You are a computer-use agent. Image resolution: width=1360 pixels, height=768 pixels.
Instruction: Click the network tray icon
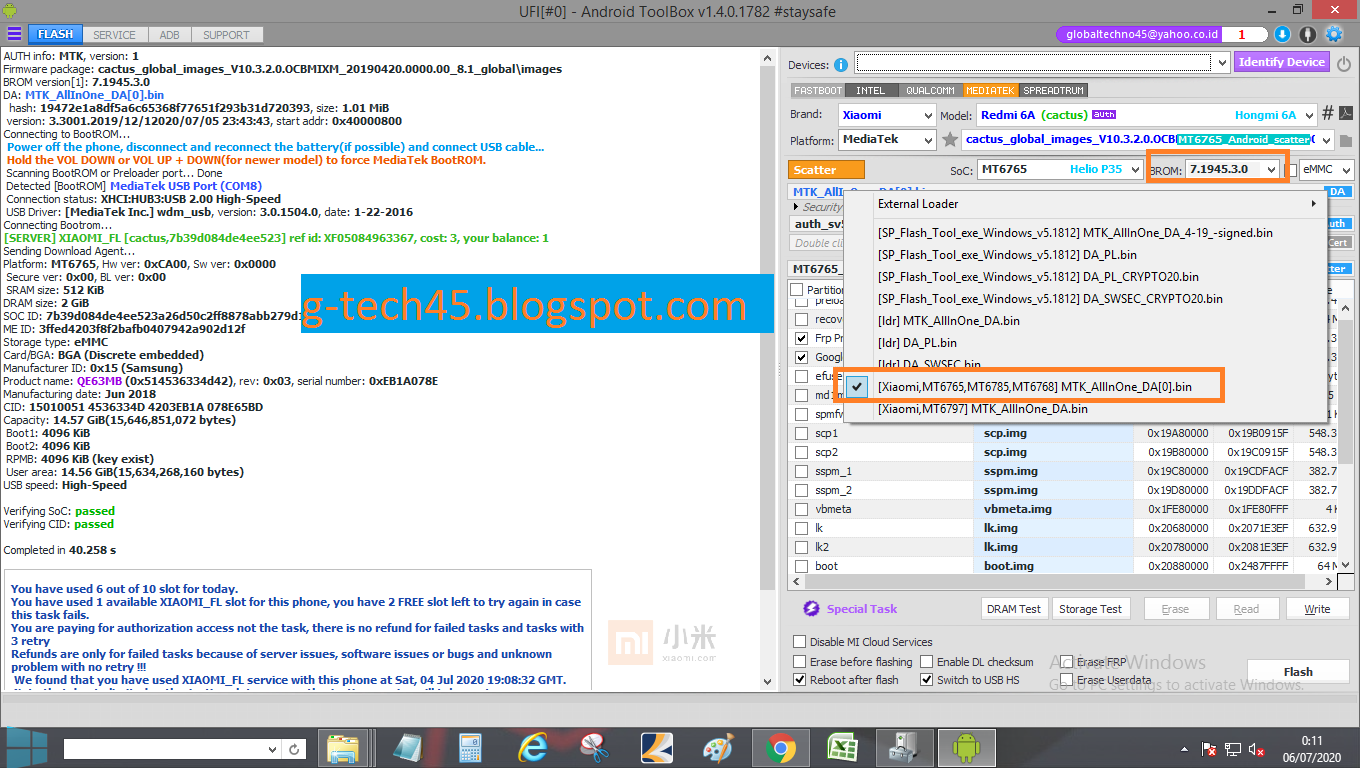pos(1233,749)
